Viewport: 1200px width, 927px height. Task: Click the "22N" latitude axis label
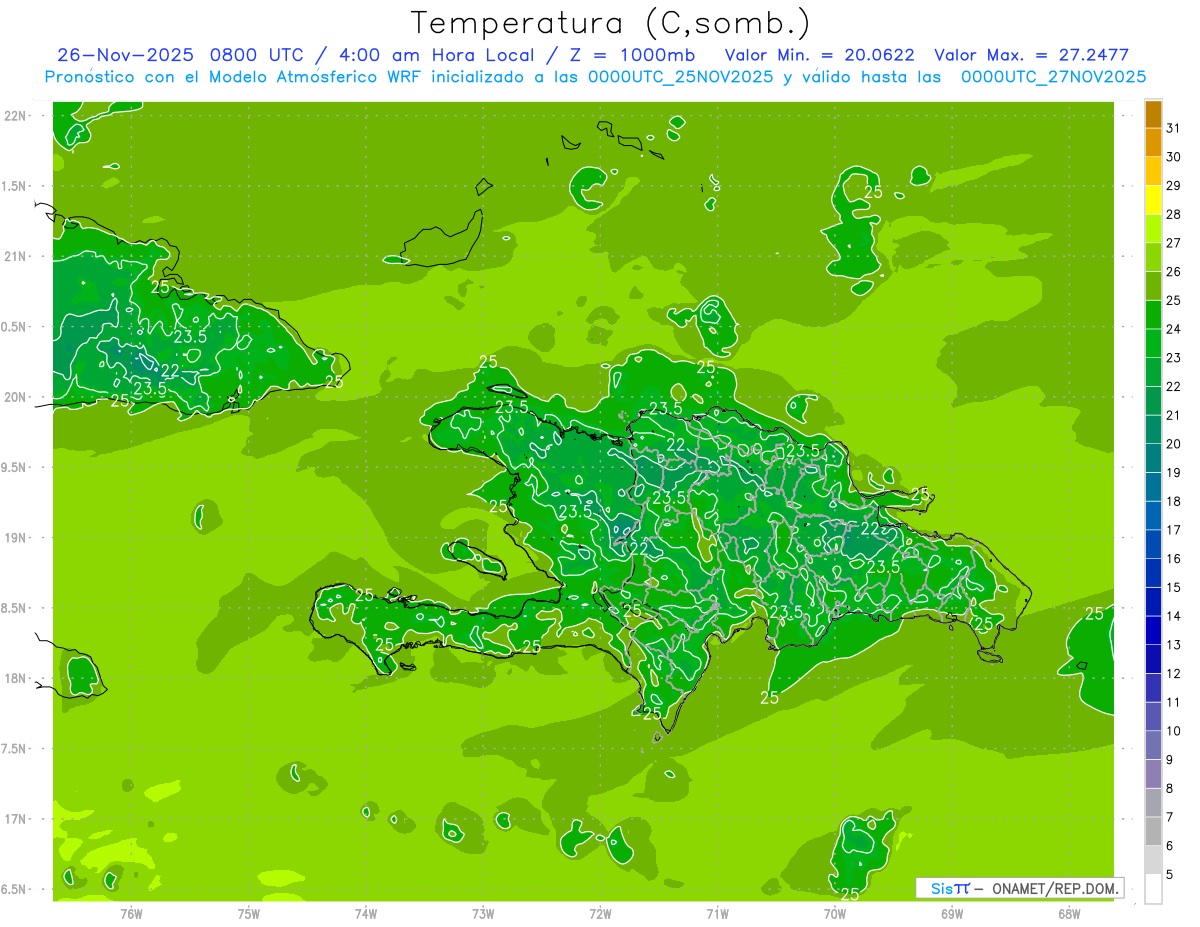pos(16,116)
